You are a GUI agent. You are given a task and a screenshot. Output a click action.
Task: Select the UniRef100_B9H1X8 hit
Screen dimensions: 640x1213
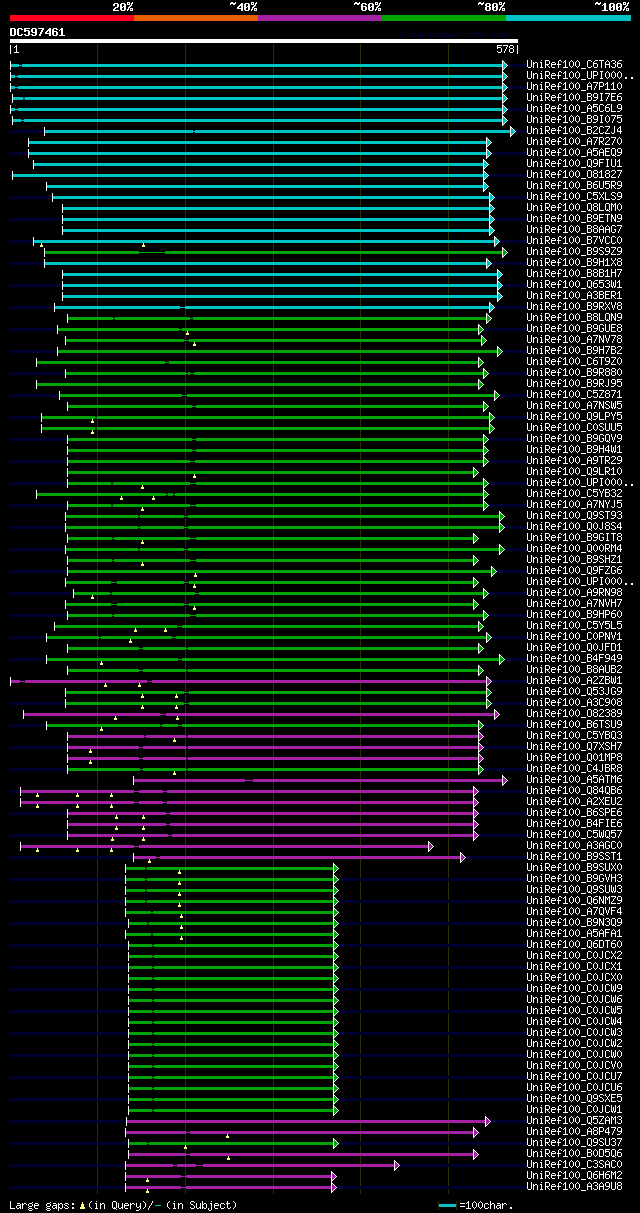point(574,262)
